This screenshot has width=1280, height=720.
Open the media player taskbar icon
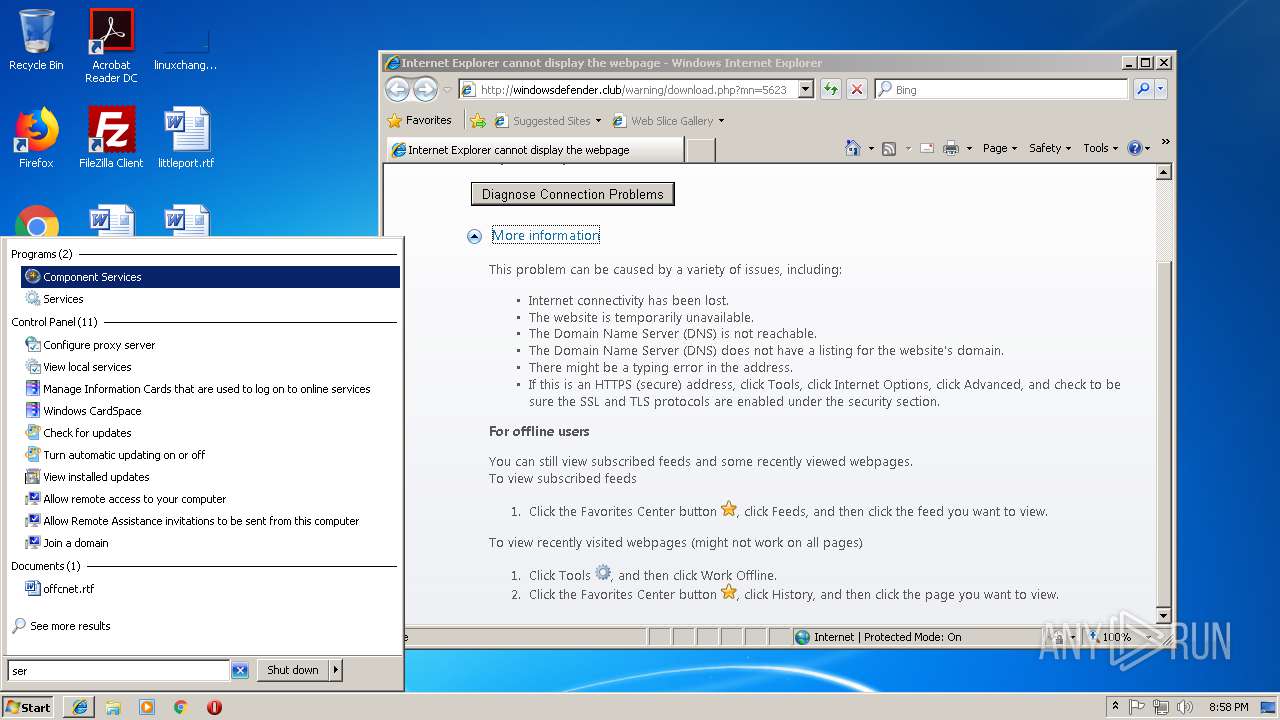pyautogui.click(x=147, y=707)
